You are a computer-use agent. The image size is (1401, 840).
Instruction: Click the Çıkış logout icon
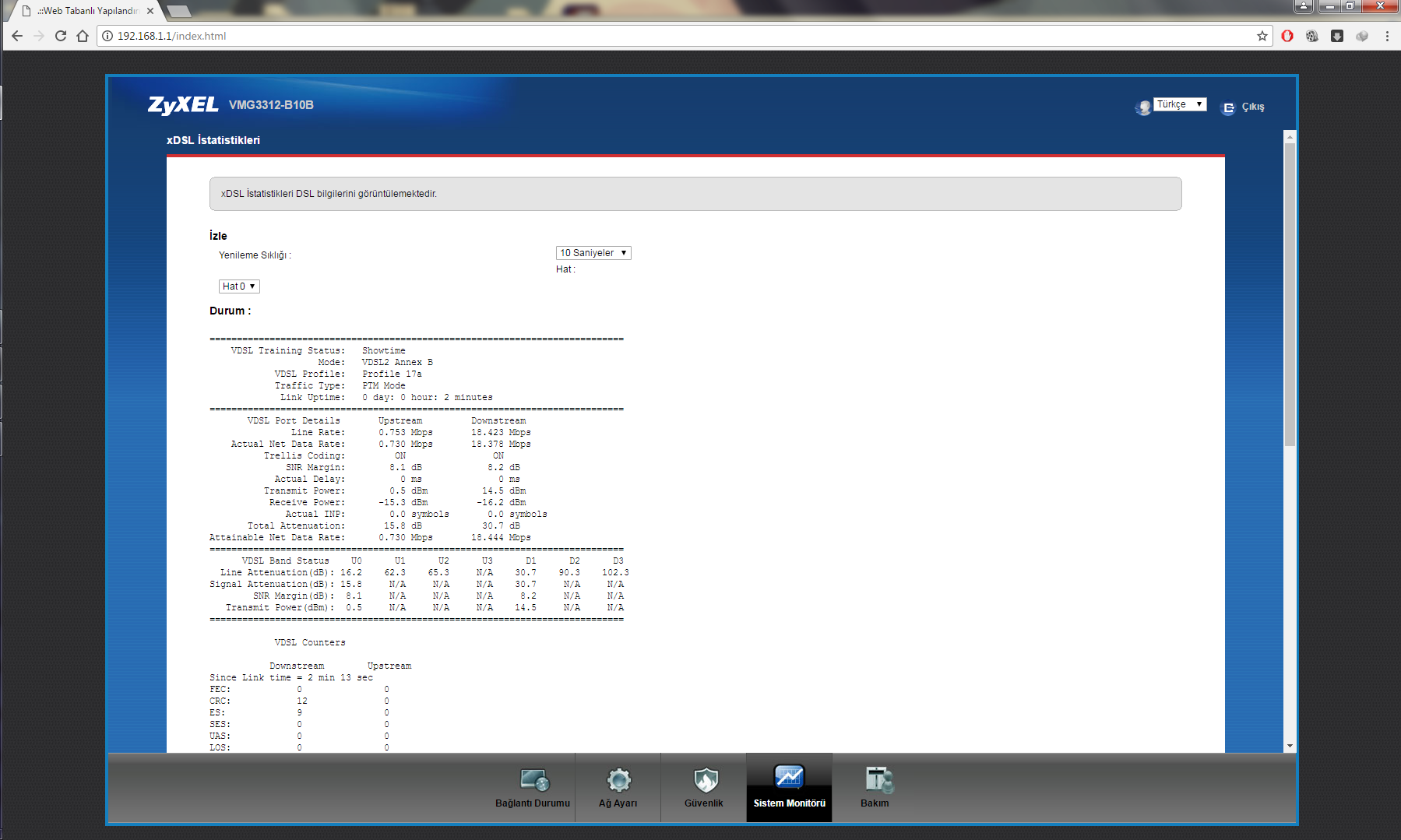(1228, 108)
